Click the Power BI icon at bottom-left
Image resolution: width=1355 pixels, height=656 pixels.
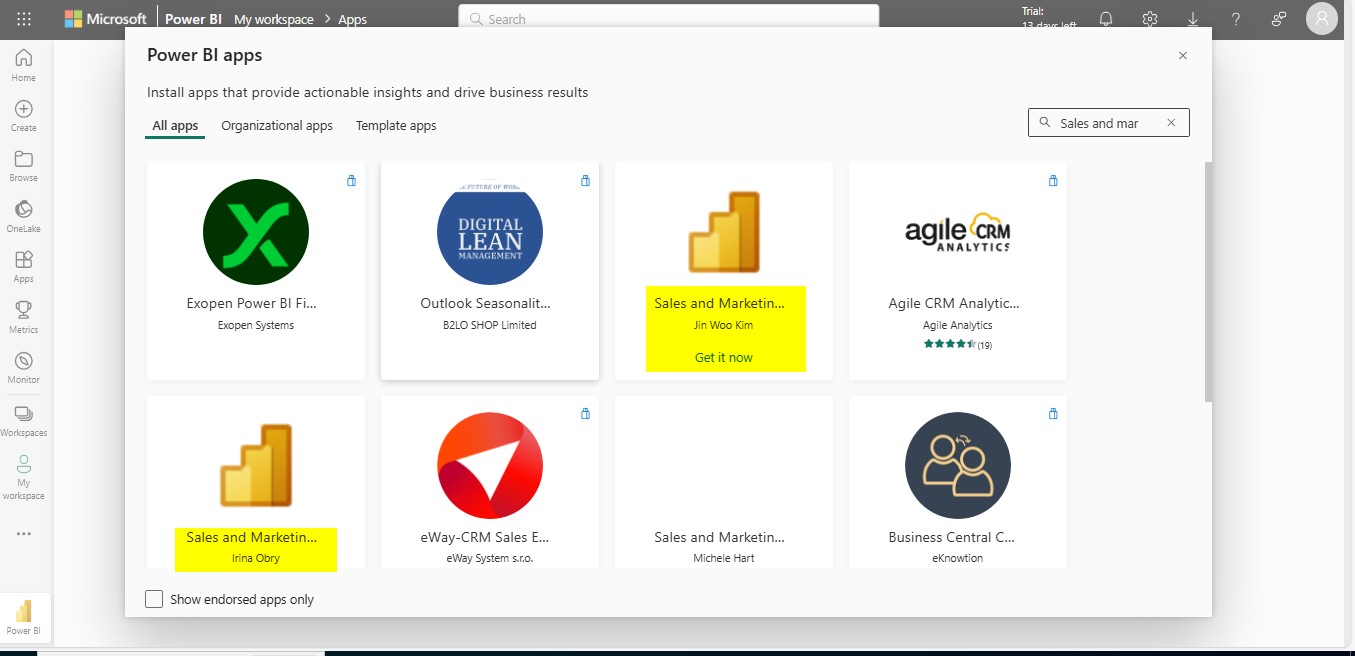pyautogui.click(x=24, y=617)
